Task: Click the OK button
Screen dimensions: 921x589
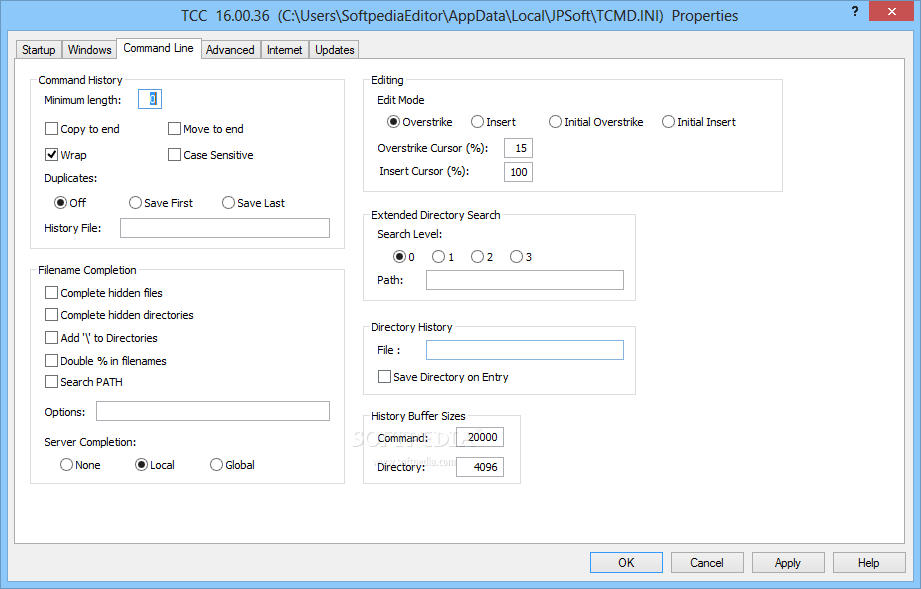Action: pos(626,563)
